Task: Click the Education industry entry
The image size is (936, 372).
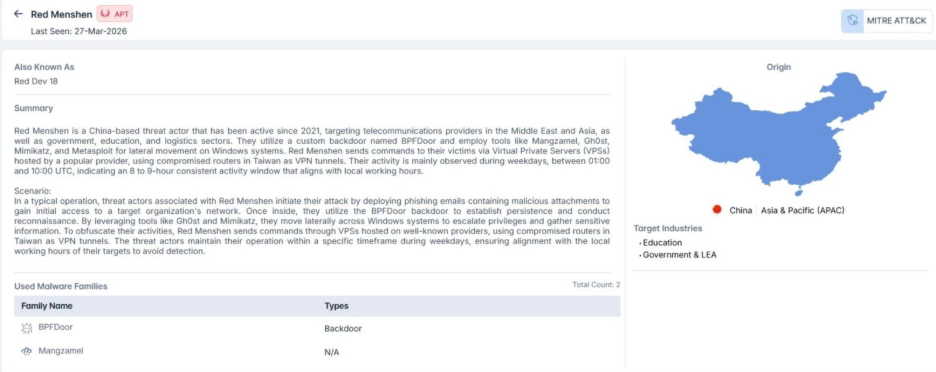Action: click(662, 242)
